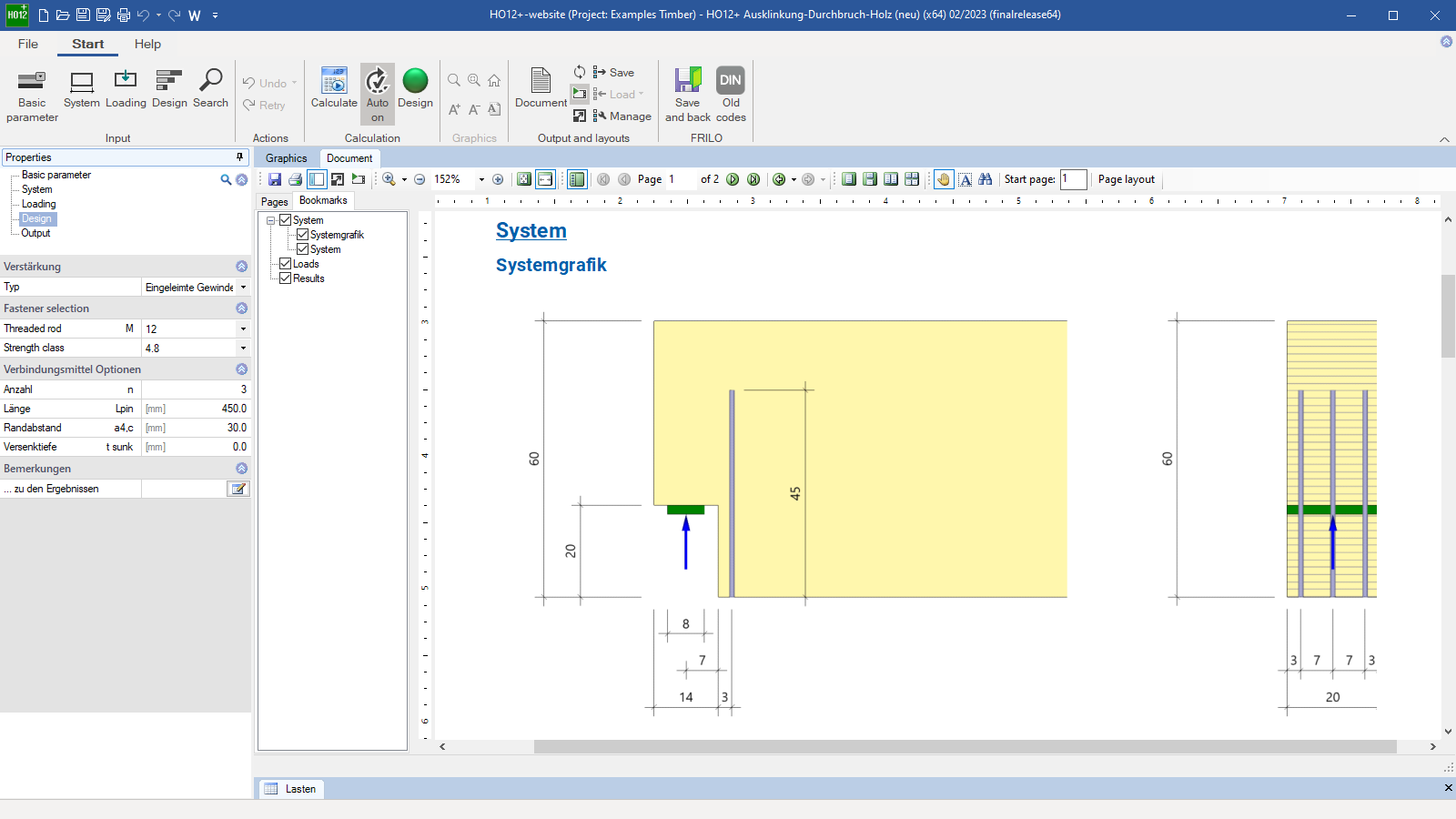1456x819 pixels.
Task: Click Page layout button
Action: [1127, 179]
